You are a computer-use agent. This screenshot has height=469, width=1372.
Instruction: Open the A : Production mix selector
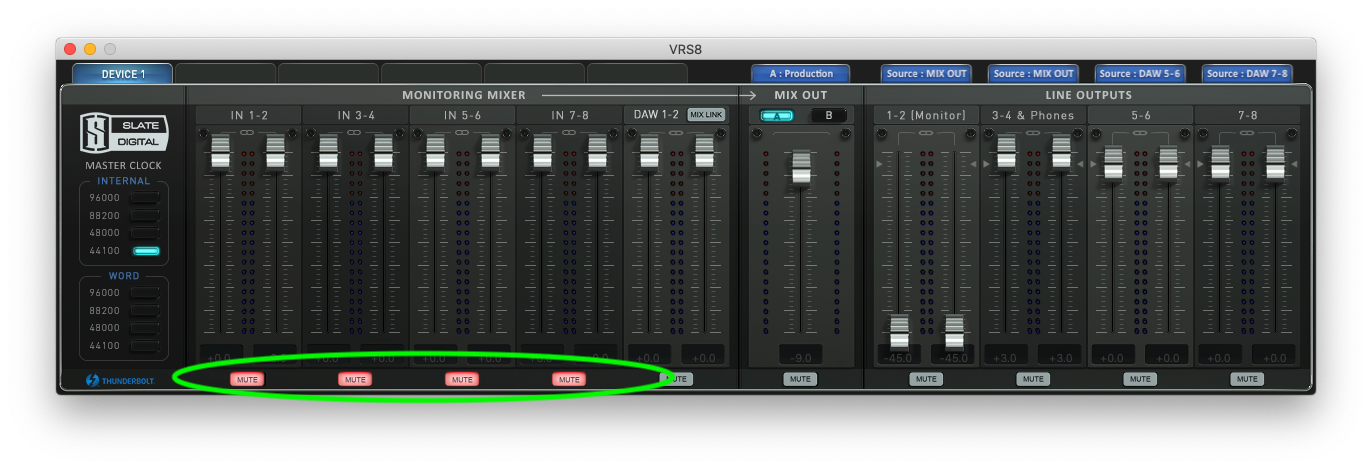(801, 74)
